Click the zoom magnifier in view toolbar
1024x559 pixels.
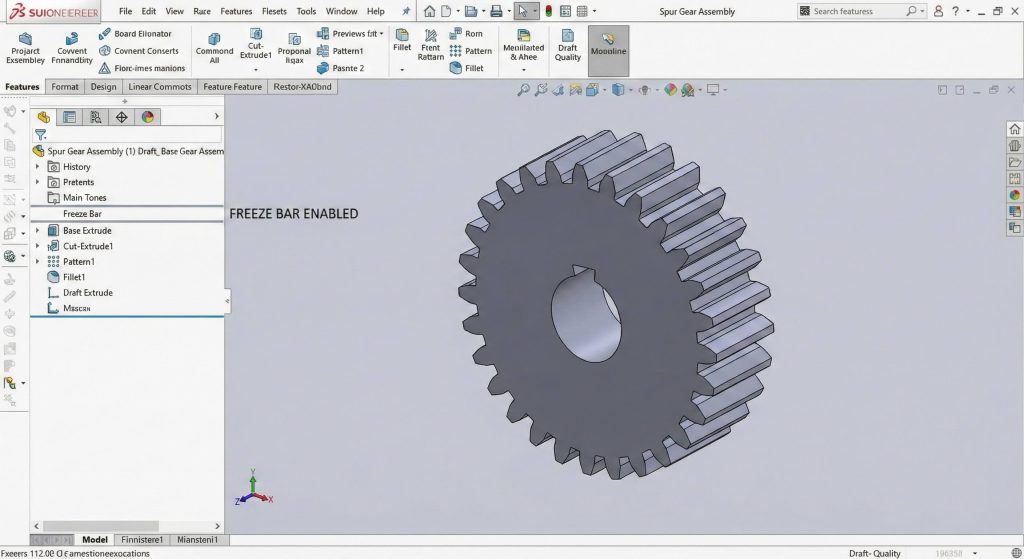[523, 90]
